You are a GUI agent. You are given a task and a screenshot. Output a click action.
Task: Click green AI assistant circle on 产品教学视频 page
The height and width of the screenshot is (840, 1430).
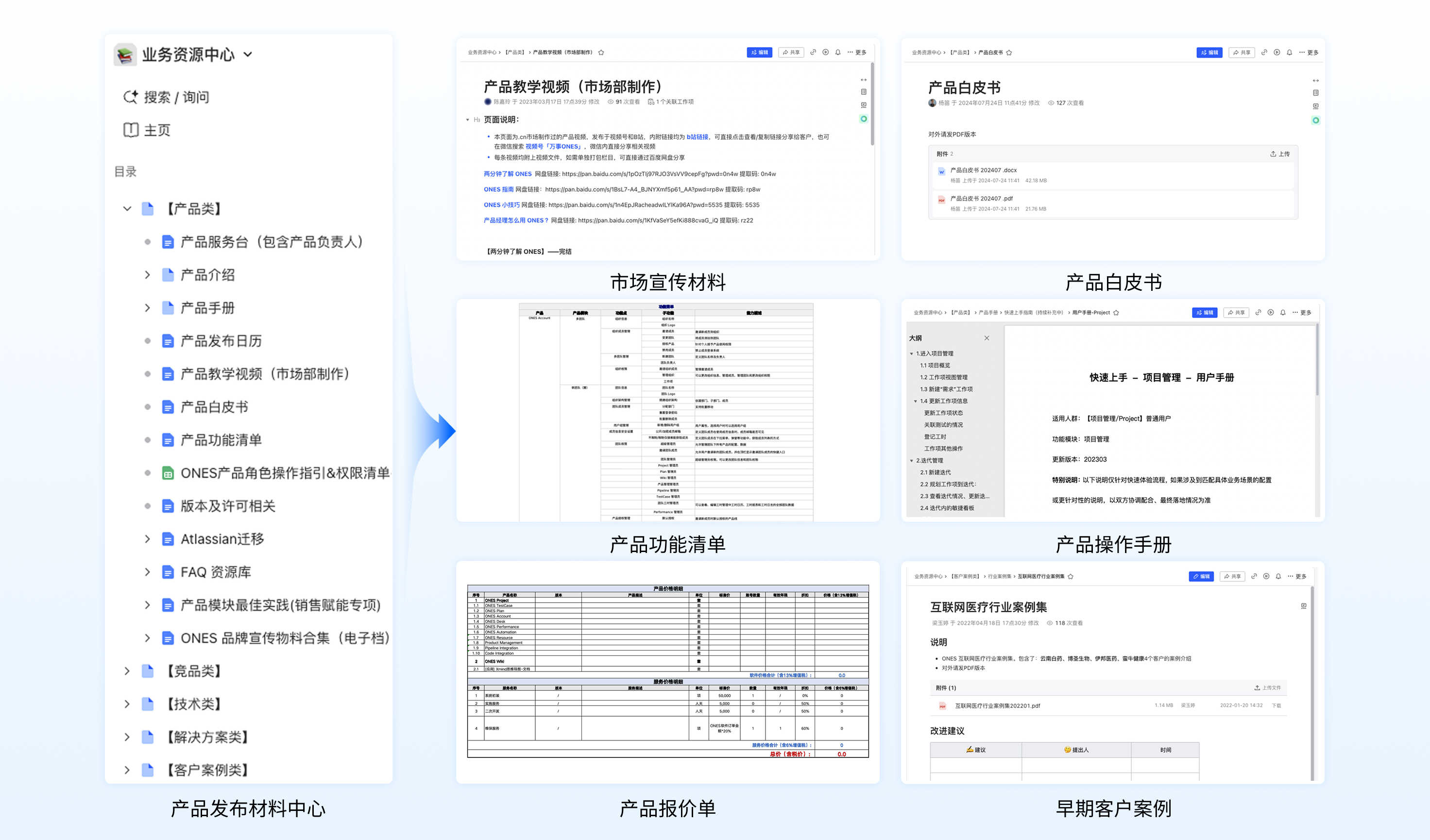click(x=864, y=118)
